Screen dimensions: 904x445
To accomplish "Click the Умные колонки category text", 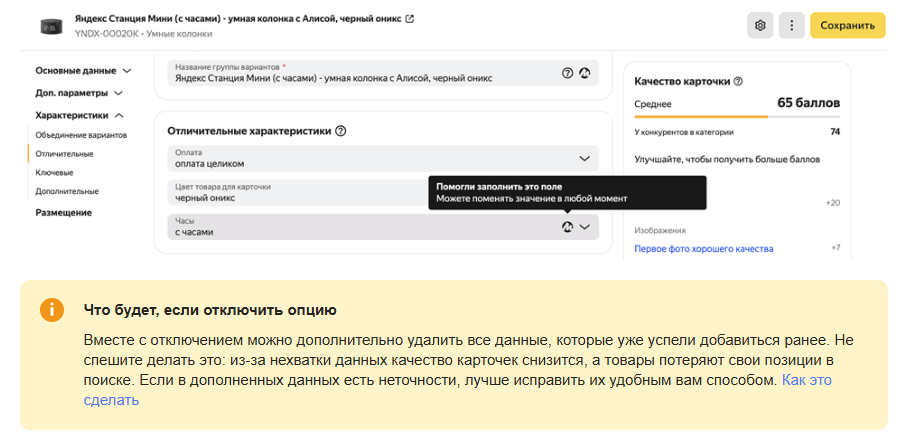I will pos(179,34).
